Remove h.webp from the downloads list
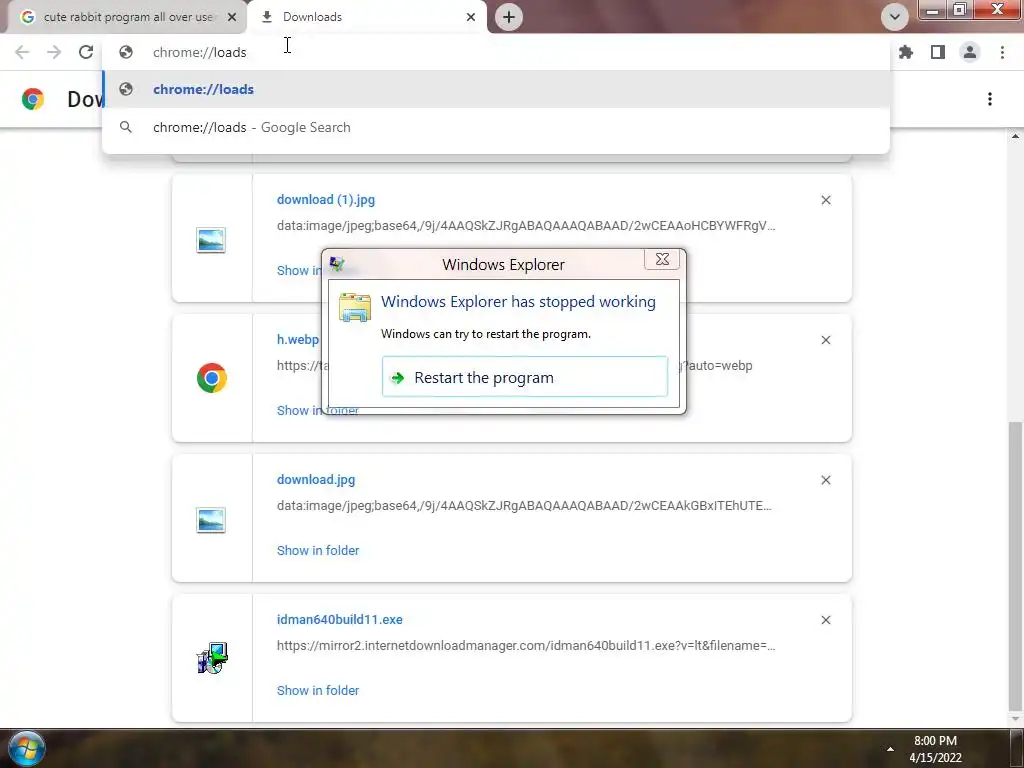 coord(826,340)
